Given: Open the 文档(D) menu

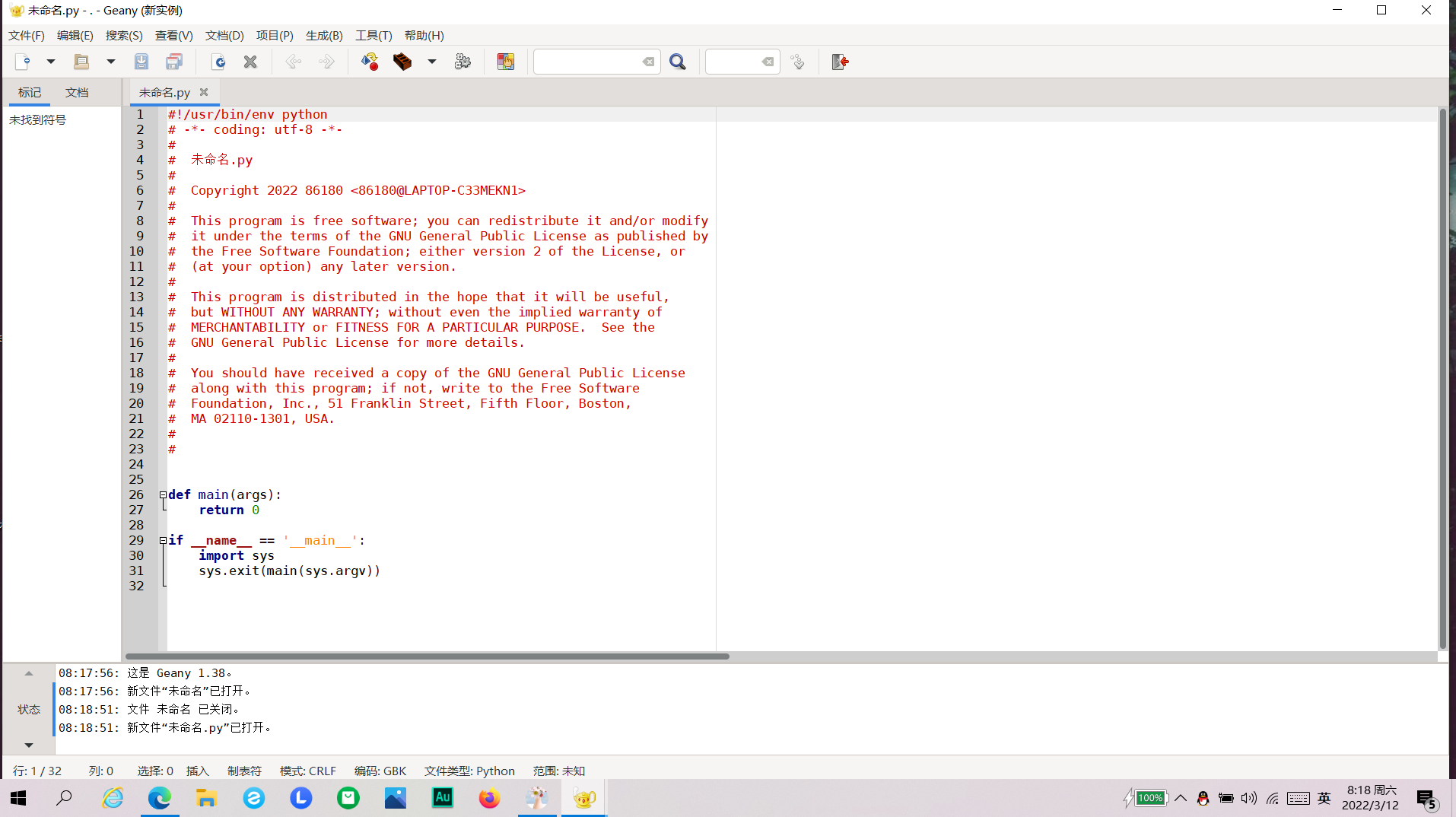Looking at the screenshot, I should coord(224,36).
